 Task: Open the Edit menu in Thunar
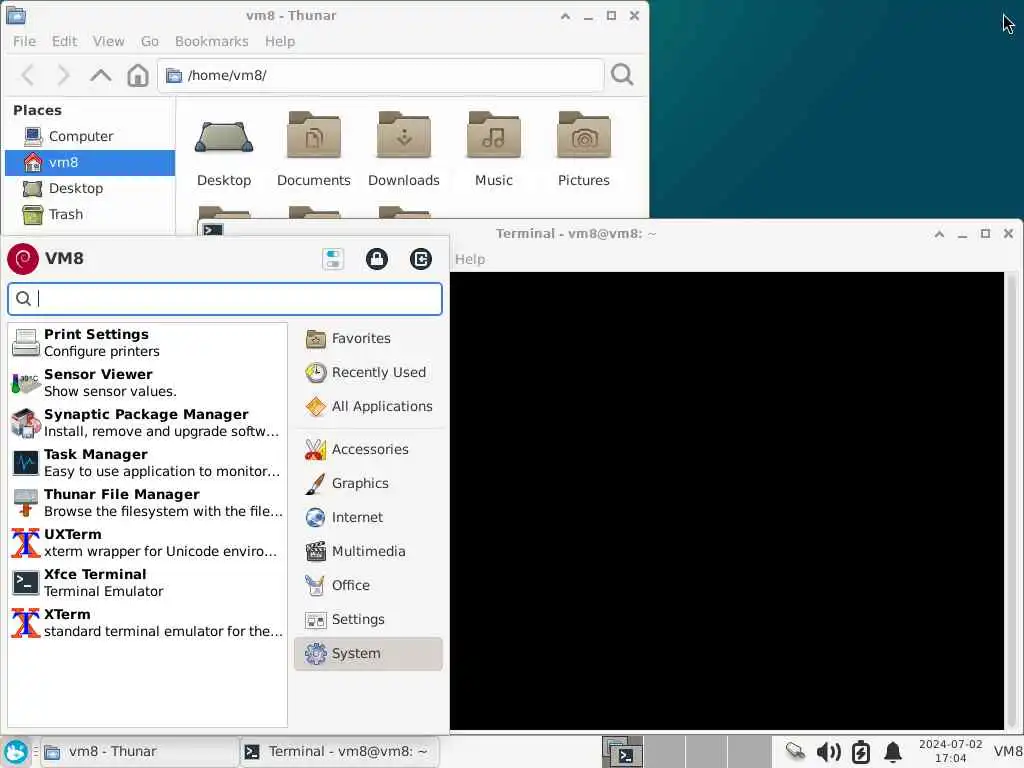(x=65, y=41)
